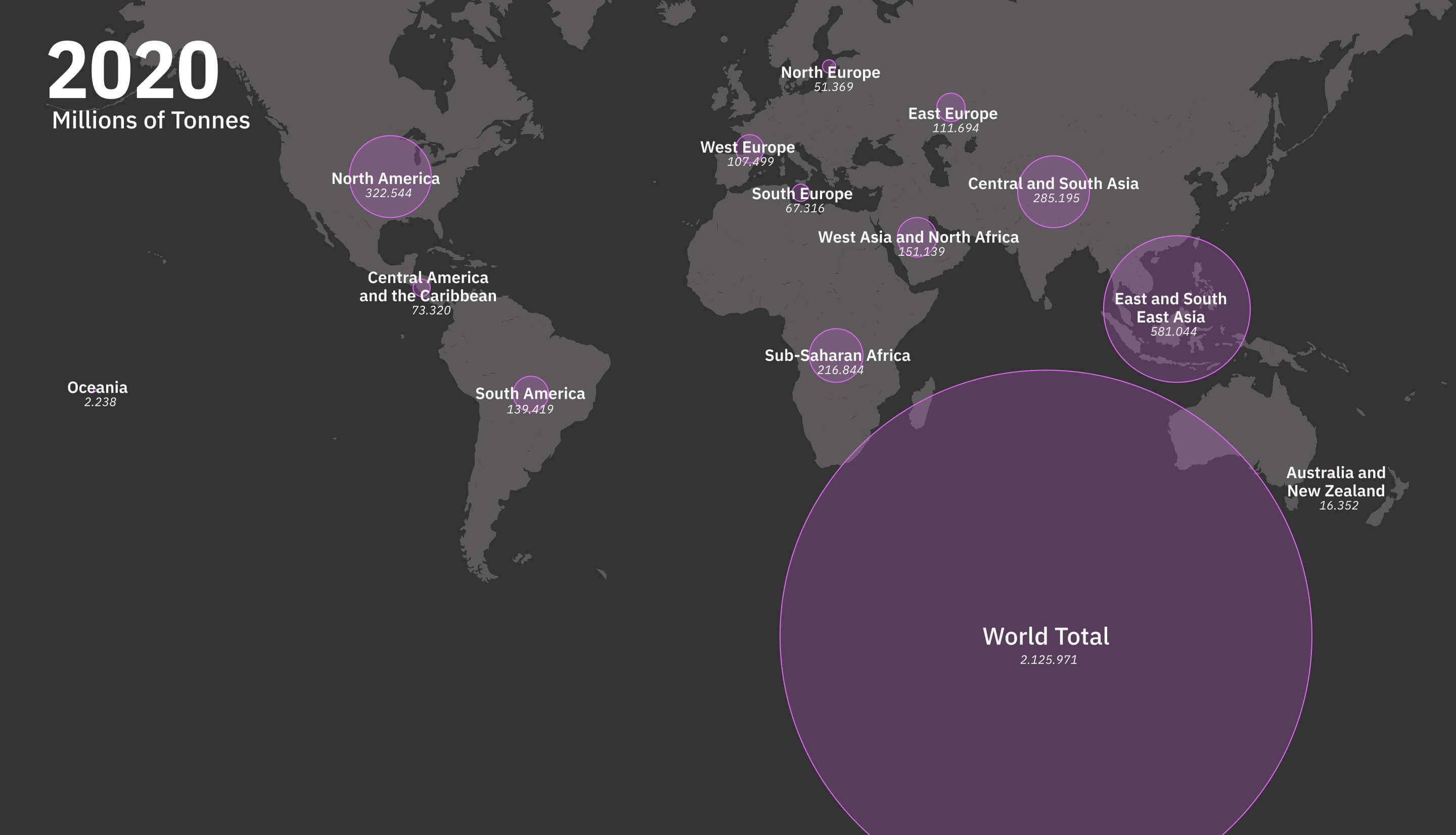Viewport: 1456px width, 835px height.
Task: Click the 581.044 value text
Action: (1173, 332)
